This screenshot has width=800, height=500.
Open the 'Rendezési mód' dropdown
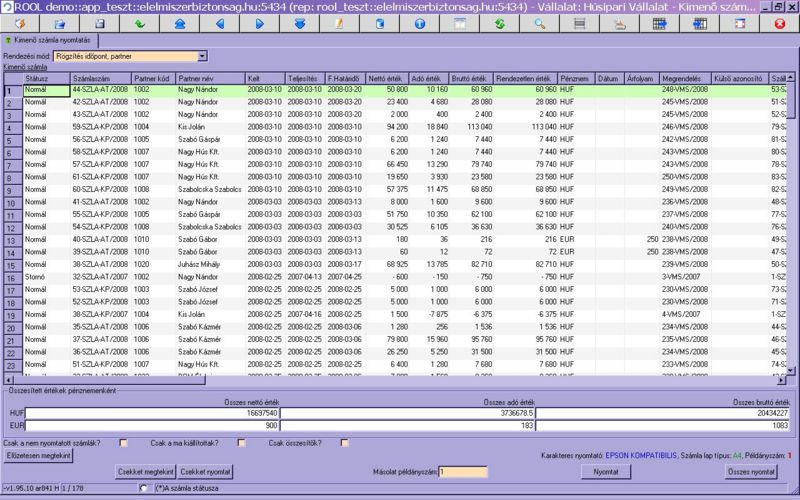[202, 57]
